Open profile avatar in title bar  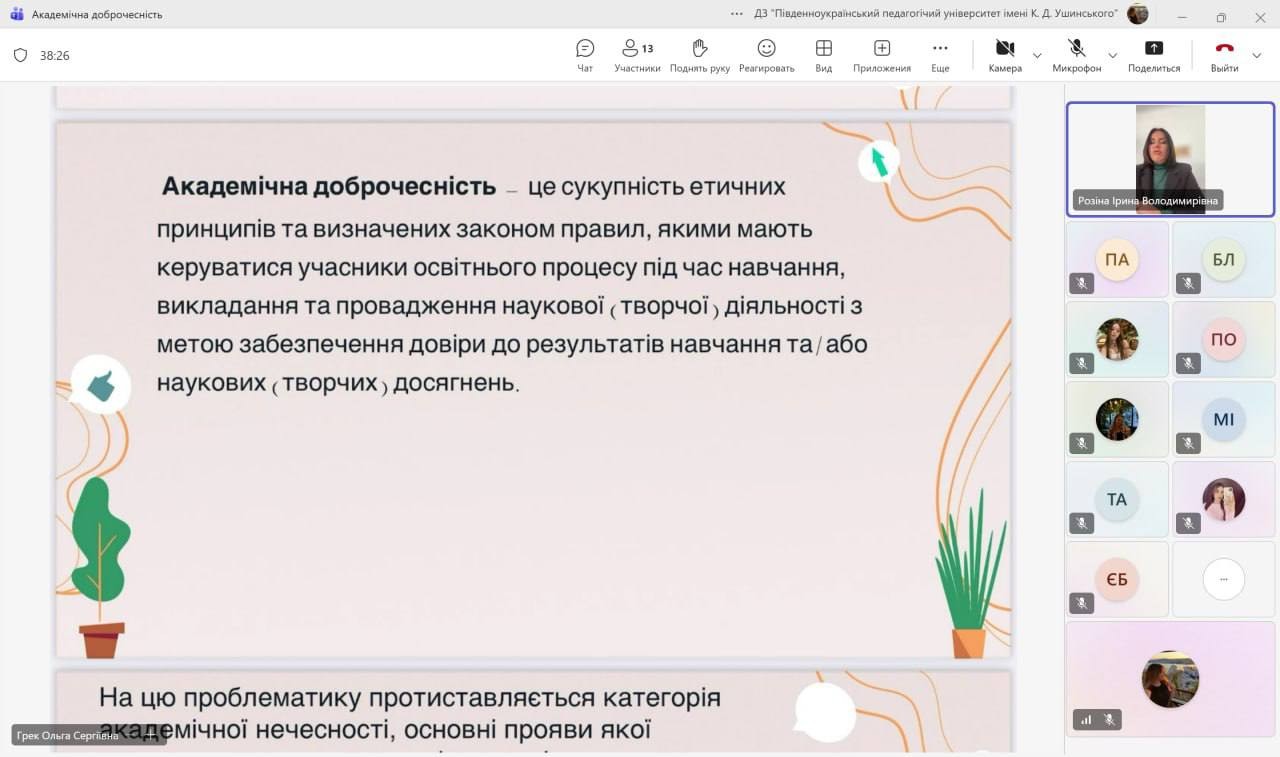pos(1137,14)
